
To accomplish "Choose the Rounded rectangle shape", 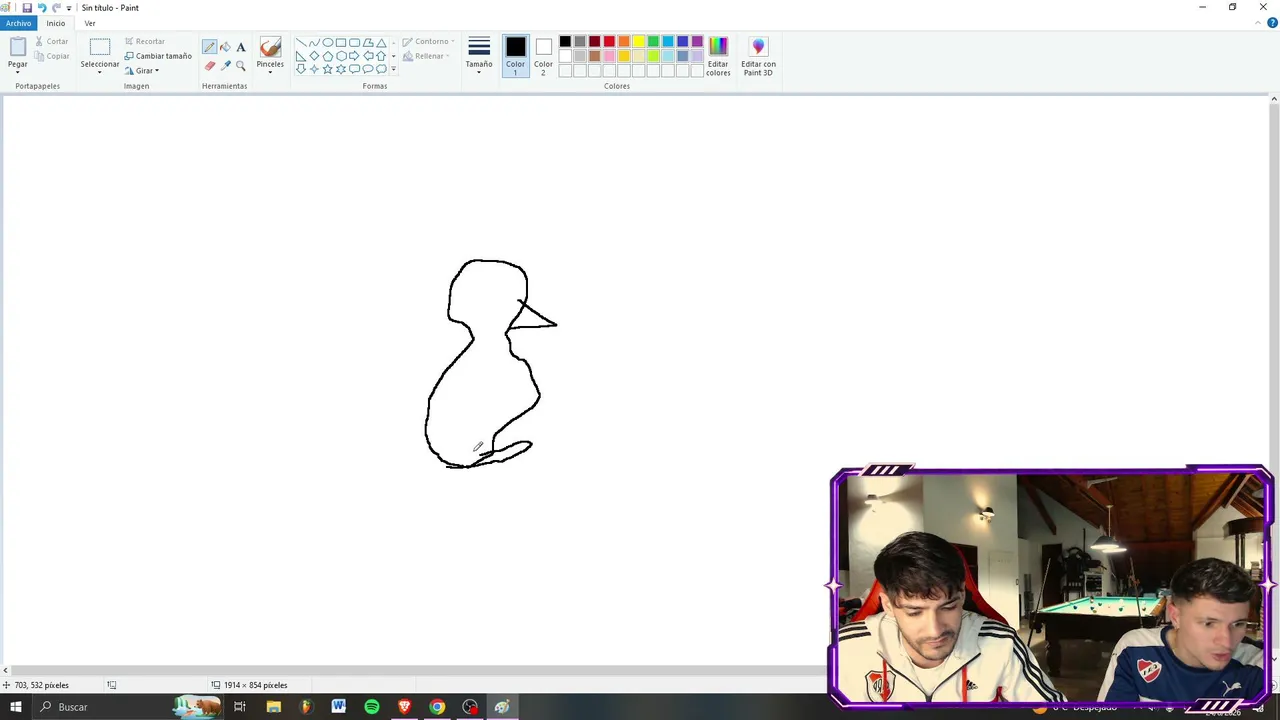I will point(355,43).
